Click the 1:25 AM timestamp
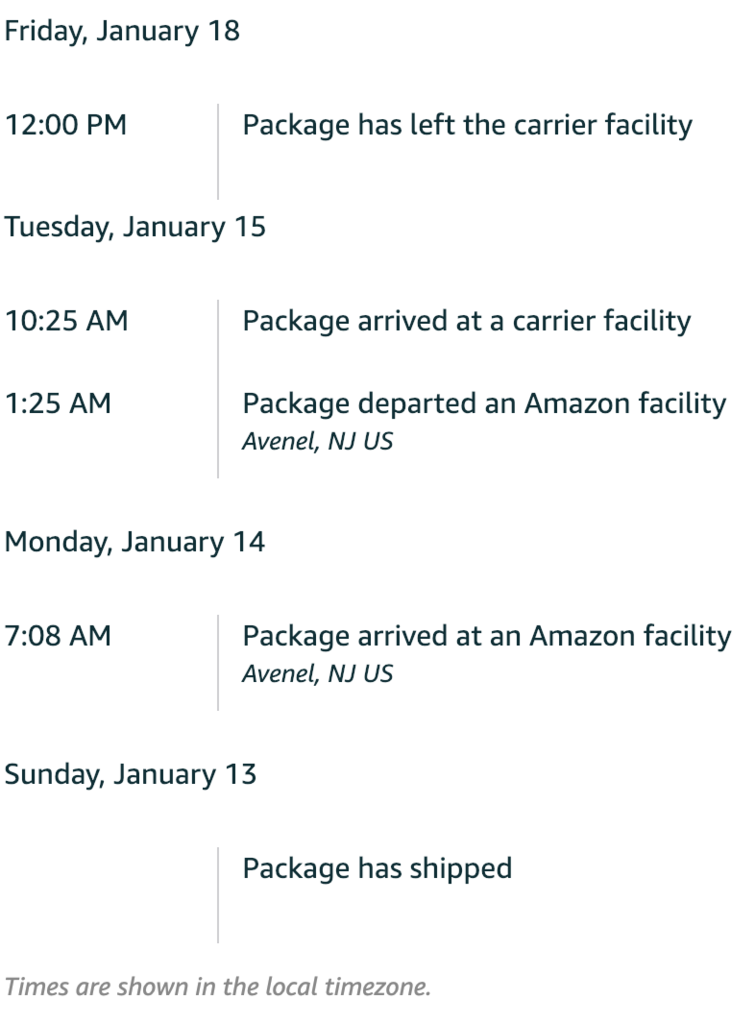Viewport: 755px width, 1024px height. coord(57,403)
